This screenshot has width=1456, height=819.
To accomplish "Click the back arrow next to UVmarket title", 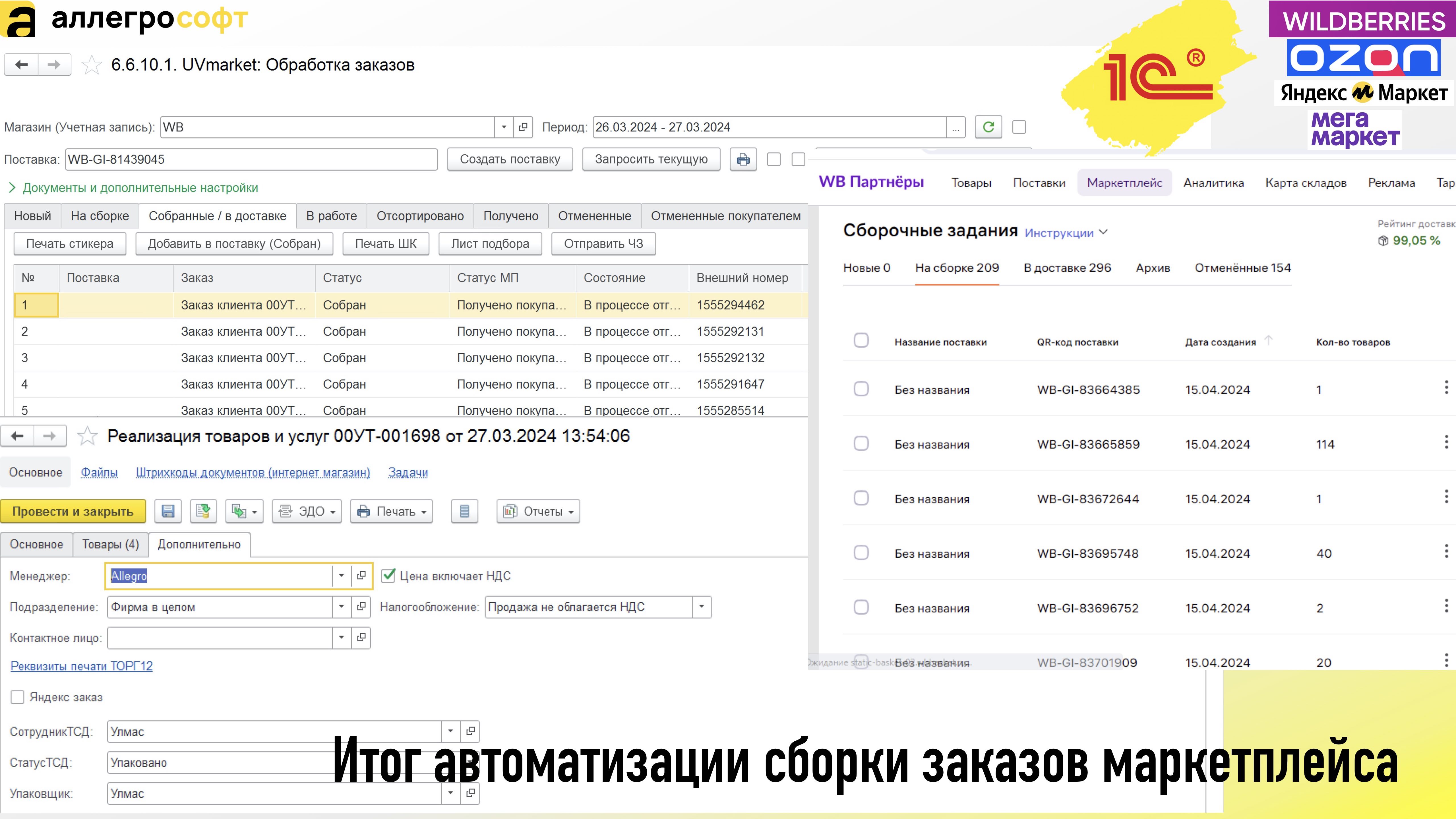I will pyautogui.click(x=22, y=65).
